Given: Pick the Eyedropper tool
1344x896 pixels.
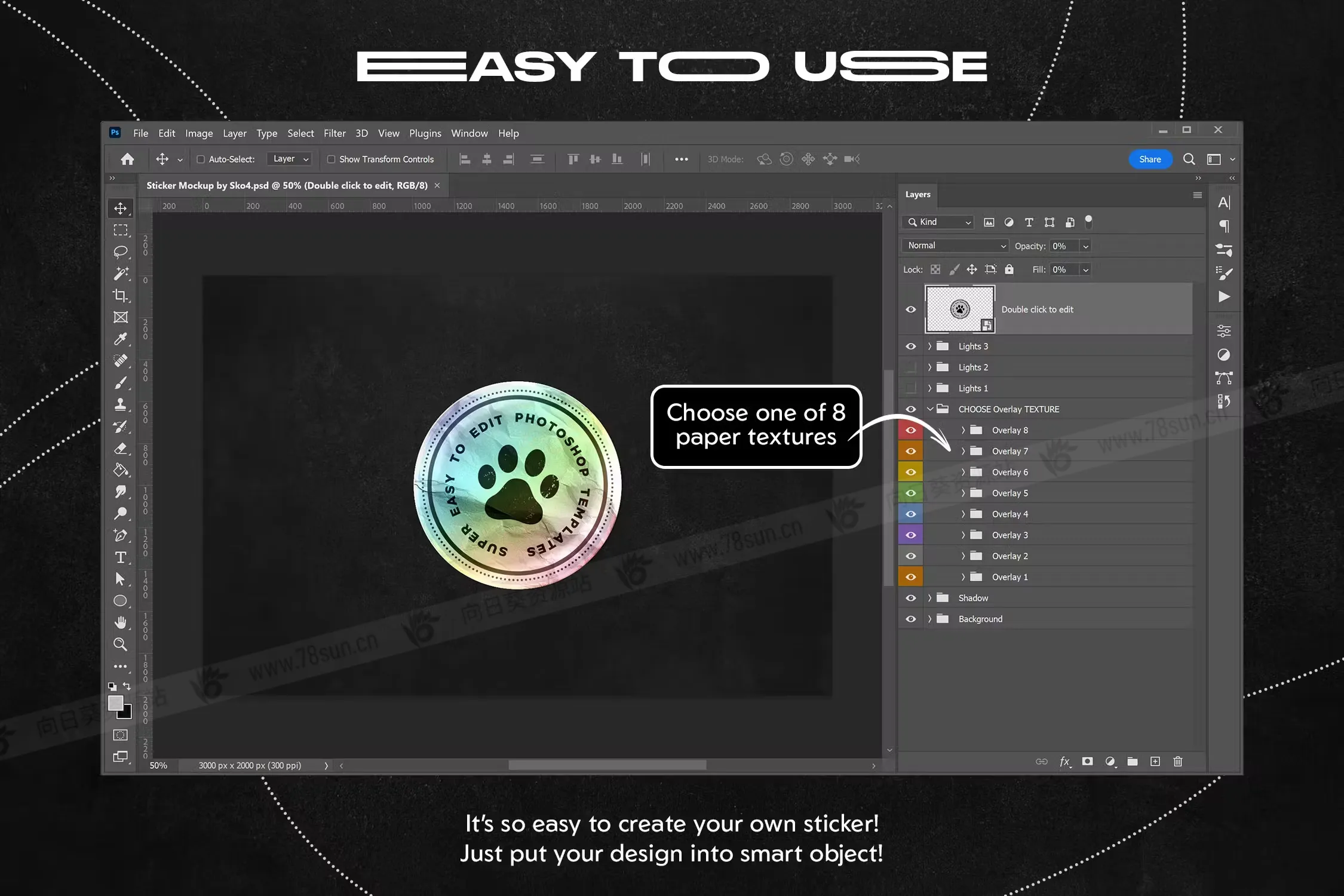Looking at the screenshot, I should click(120, 339).
